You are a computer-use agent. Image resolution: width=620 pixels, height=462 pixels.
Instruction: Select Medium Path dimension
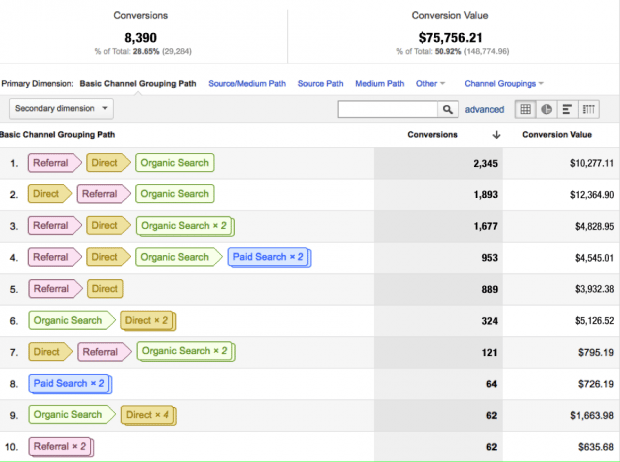[379, 84]
